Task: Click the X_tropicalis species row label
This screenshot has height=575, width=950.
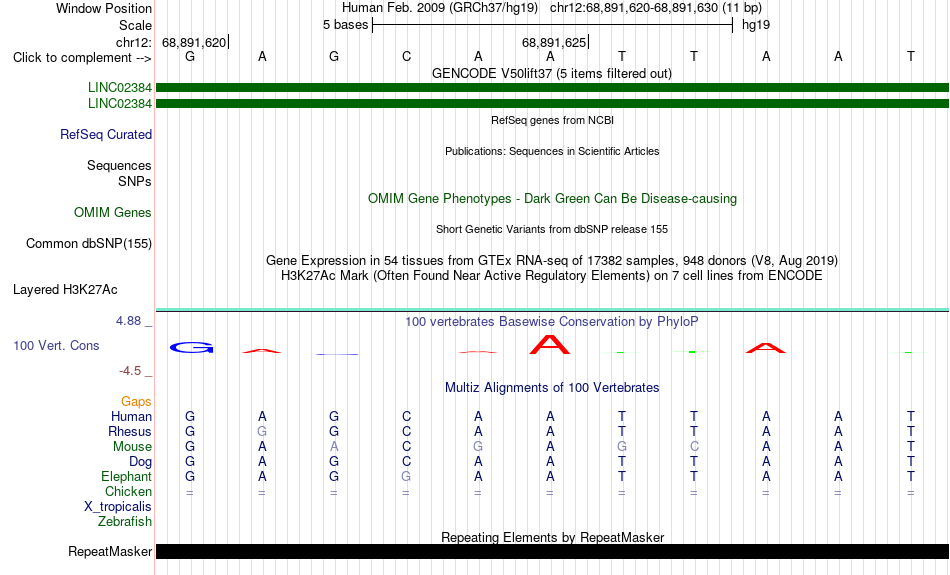Action: (x=118, y=507)
